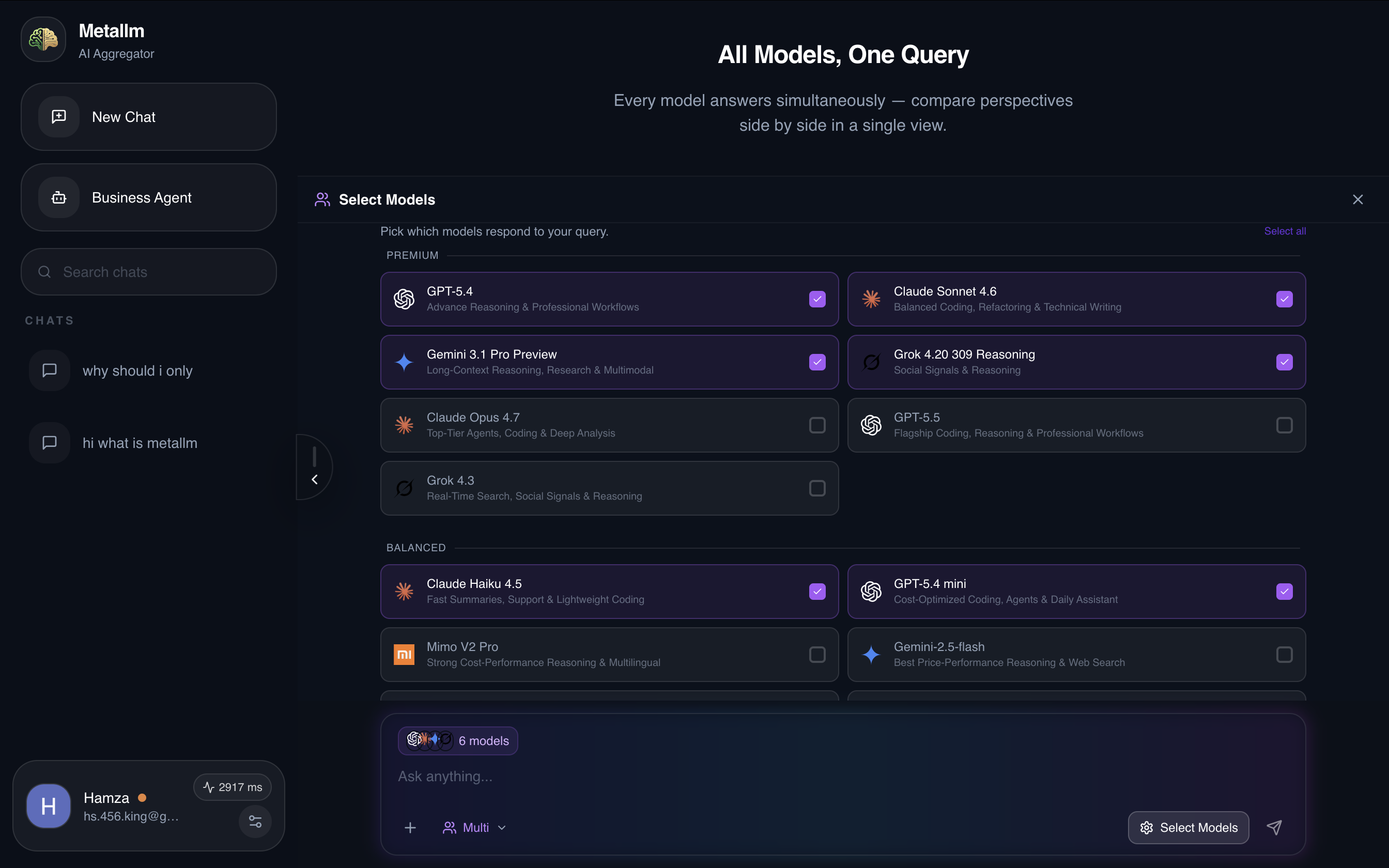Viewport: 1389px width, 868px height.
Task: Click the Metallm brain logo
Action: click(x=43, y=39)
